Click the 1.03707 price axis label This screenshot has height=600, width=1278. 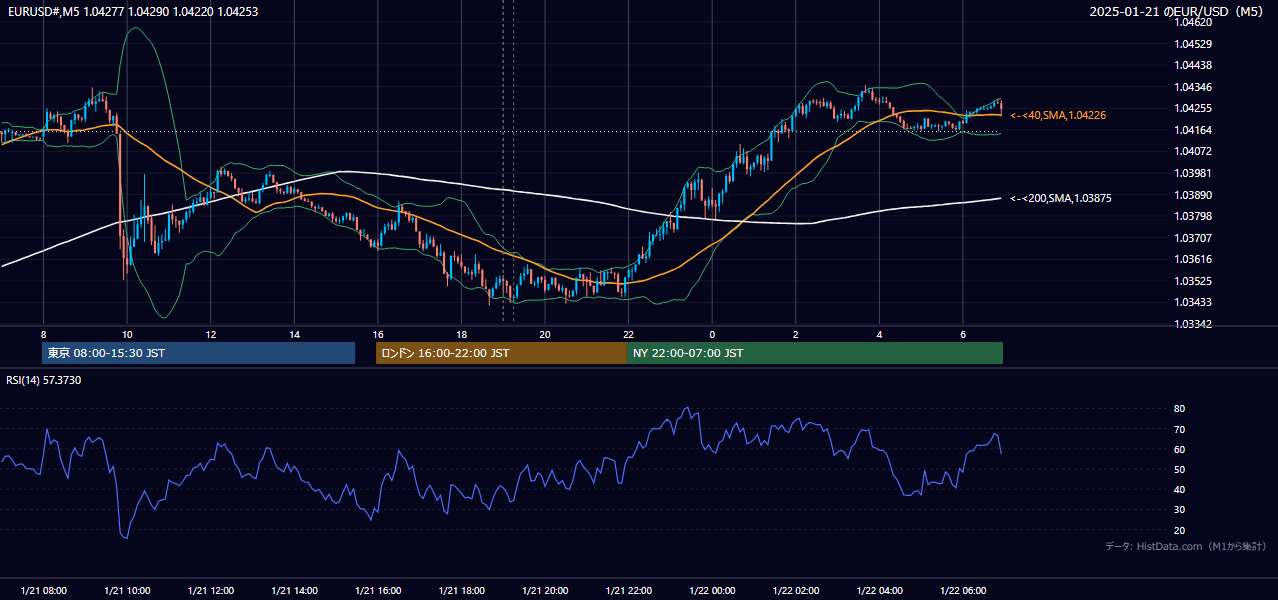[1194, 238]
